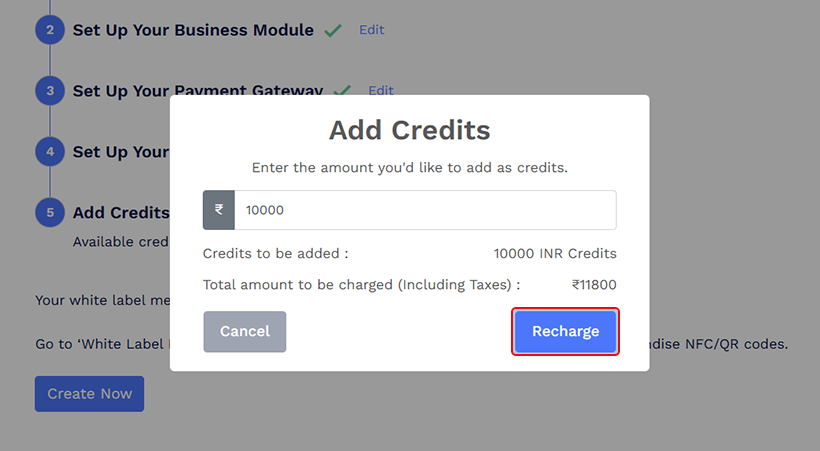Open the Set Up Your Business Module step

193,30
